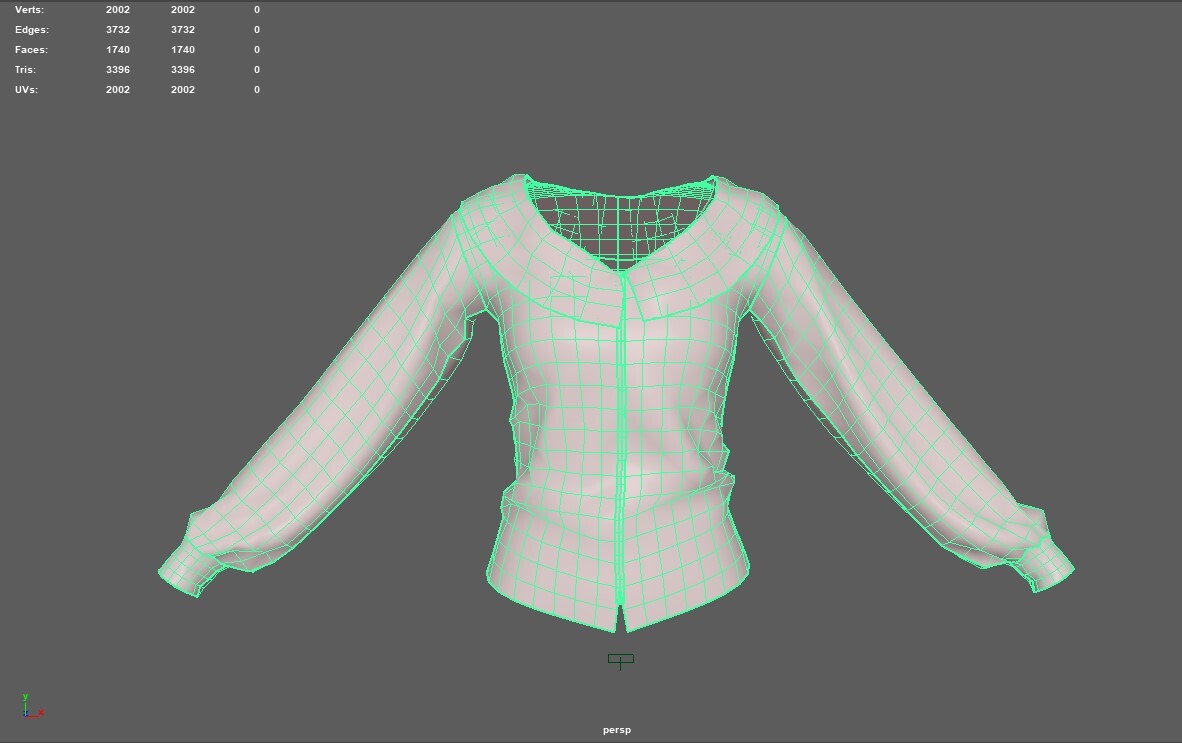
Task: Click the small joint icon below the shirt
Action: (620, 660)
